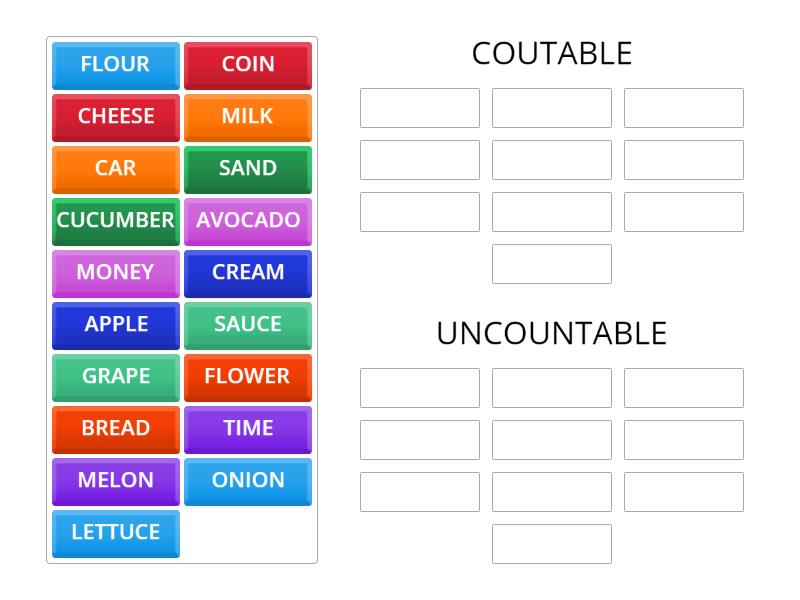Viewport: 800px width, 600px height.
Task: Click the COIN word tile
Action: click(x=248, y=65)
